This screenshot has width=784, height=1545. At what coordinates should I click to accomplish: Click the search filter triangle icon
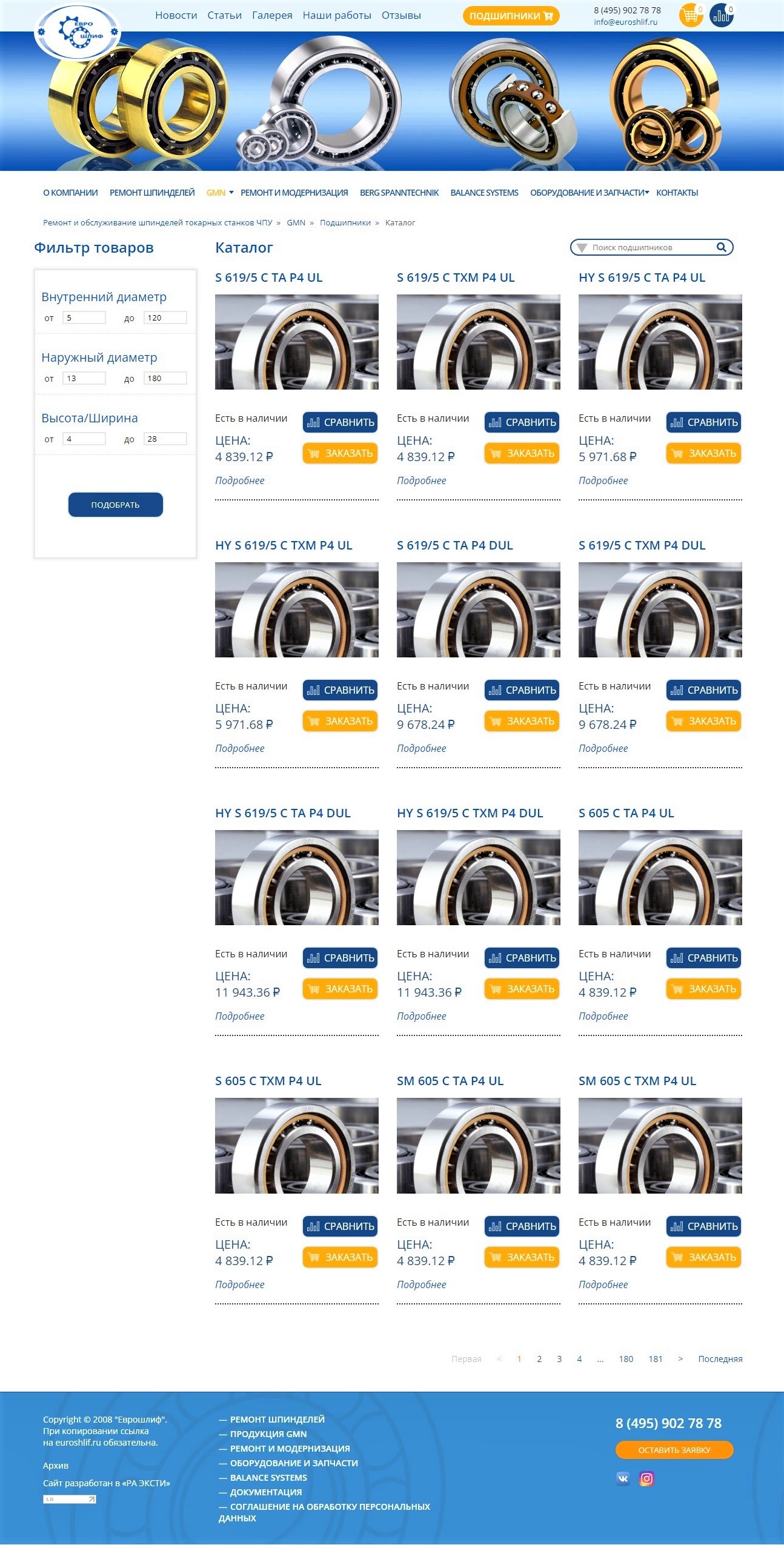582,248
